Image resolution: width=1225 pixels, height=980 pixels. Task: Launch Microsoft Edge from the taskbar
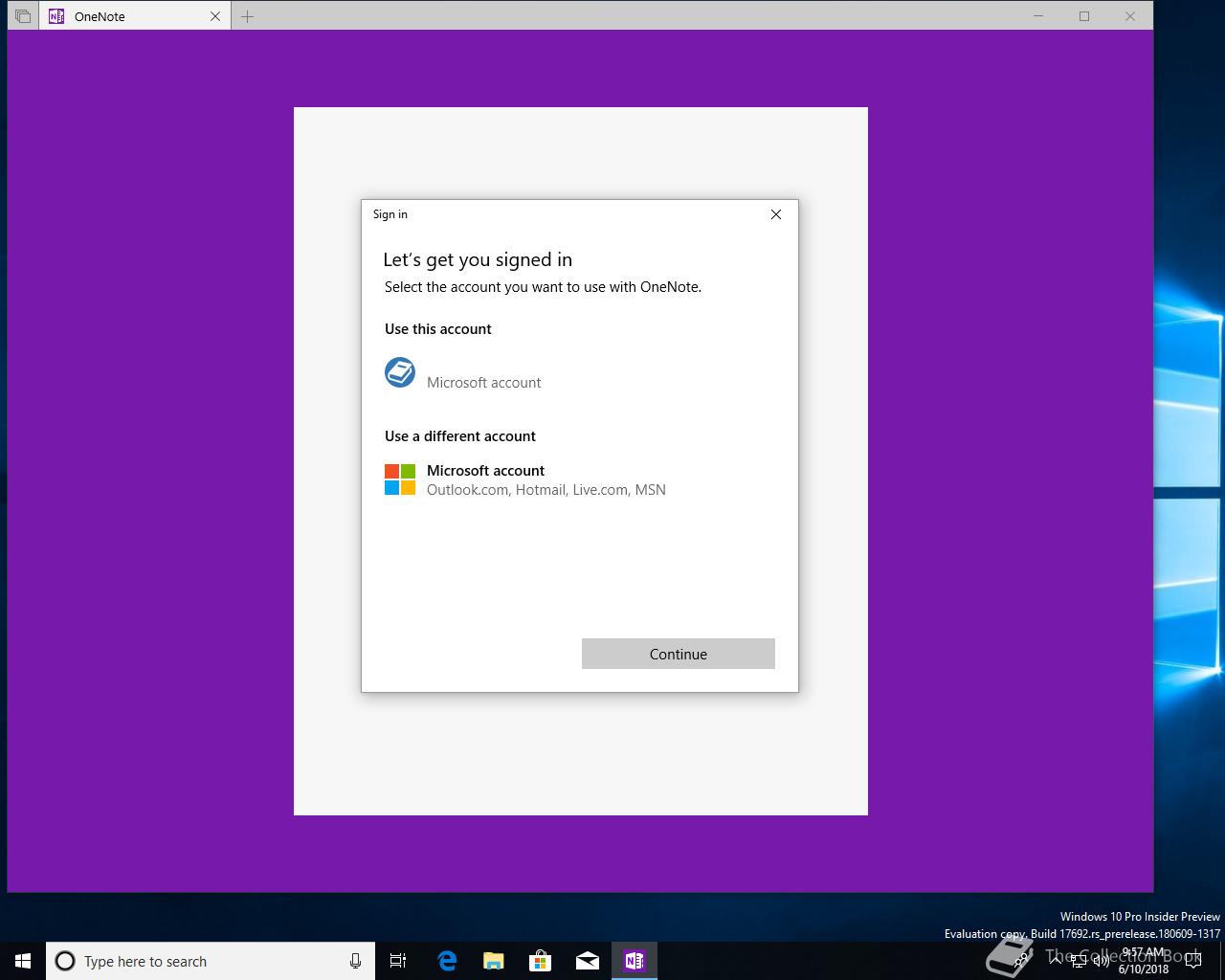(447, 961)
